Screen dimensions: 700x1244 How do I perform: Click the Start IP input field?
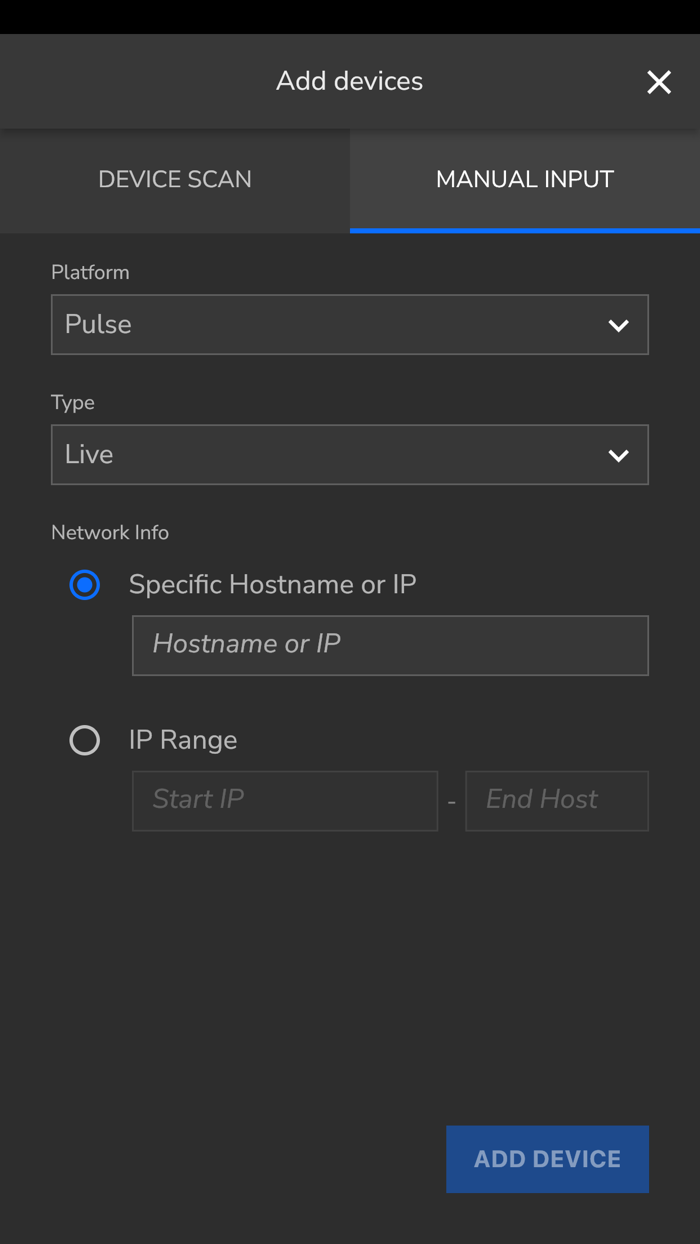click(x=285, y=800)
